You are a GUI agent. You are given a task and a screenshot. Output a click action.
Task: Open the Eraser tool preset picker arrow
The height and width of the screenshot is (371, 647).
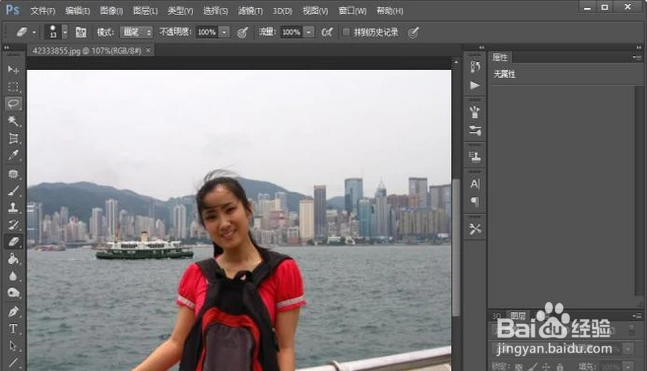click(x=34, y=32)
